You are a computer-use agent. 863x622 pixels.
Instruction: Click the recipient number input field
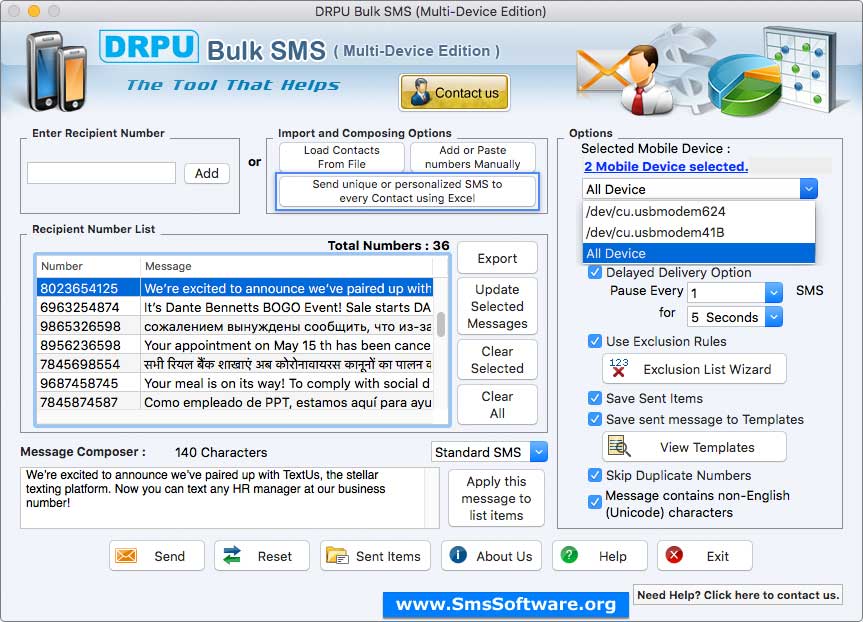[101, 173]
